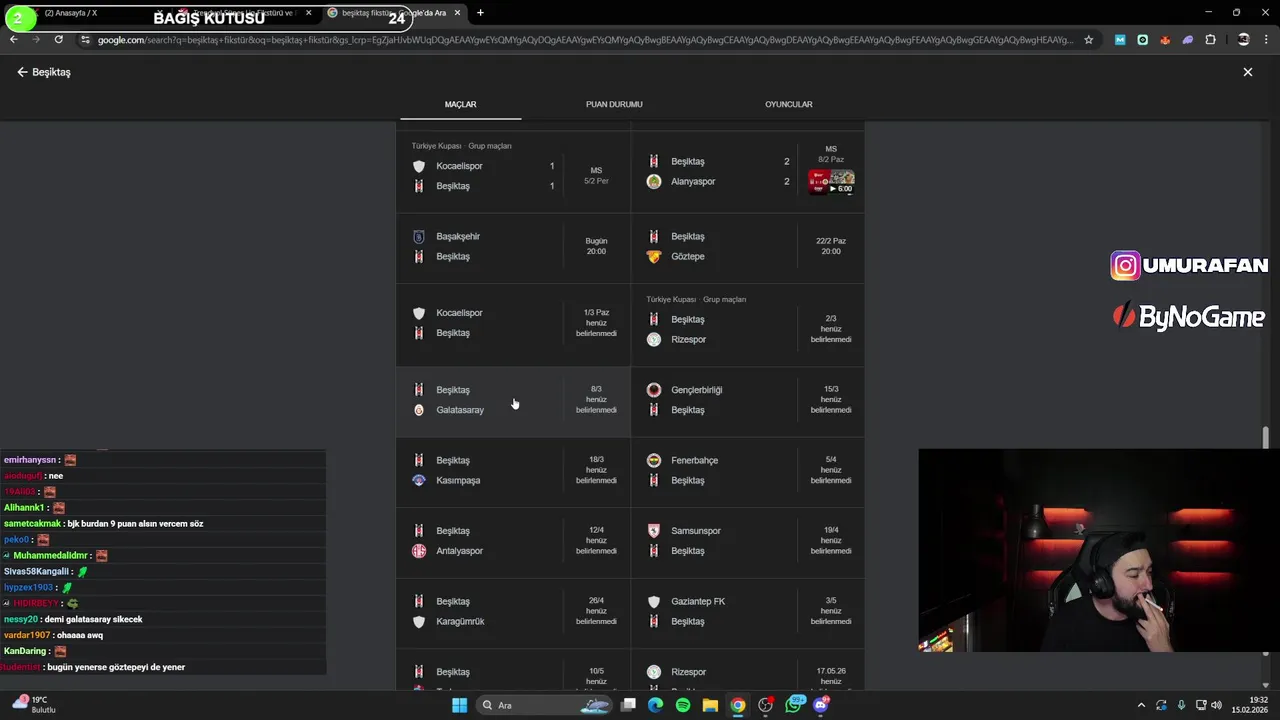Screen dimensions: 1280x720
Task: Go back via the Beşiktaş back arrow
Action: tap(22, 72)
